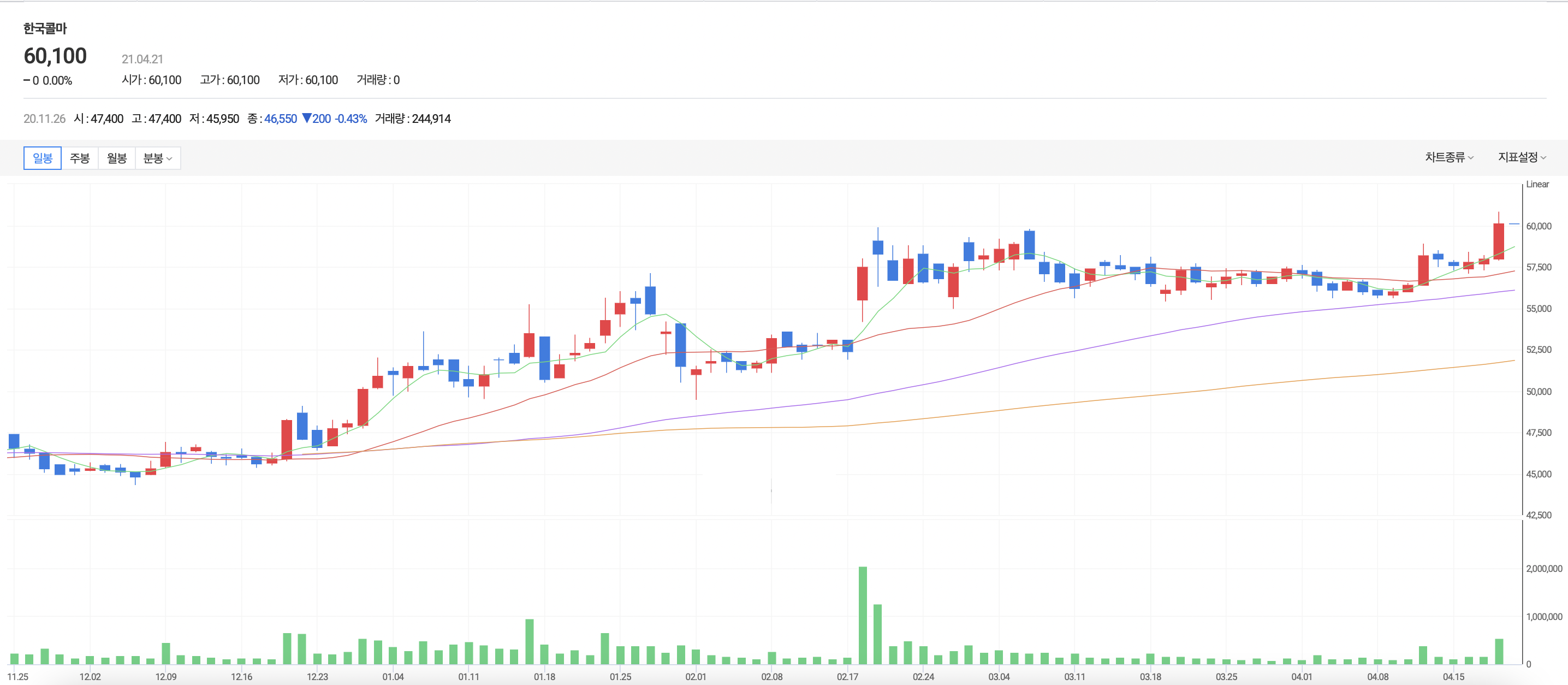
Task: Switch to the 월봉 monthly tab
Action: 117,158
